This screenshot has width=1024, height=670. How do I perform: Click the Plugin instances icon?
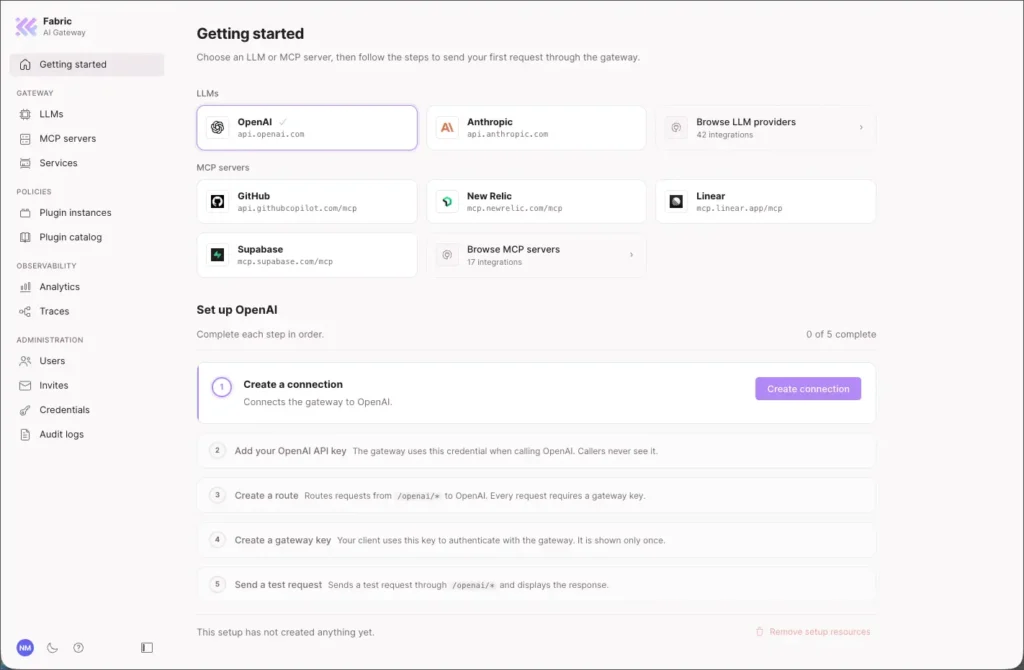click(x=25, y=213)
